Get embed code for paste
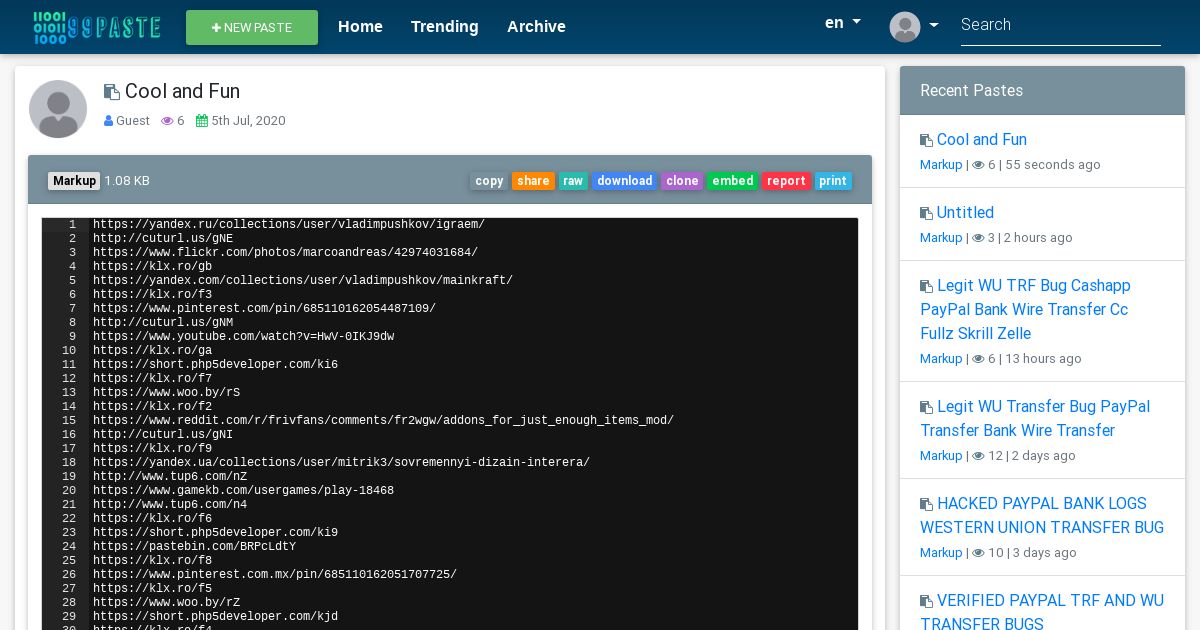The image size is (1200, 630). pyautogui.click(x=733, y=181)
